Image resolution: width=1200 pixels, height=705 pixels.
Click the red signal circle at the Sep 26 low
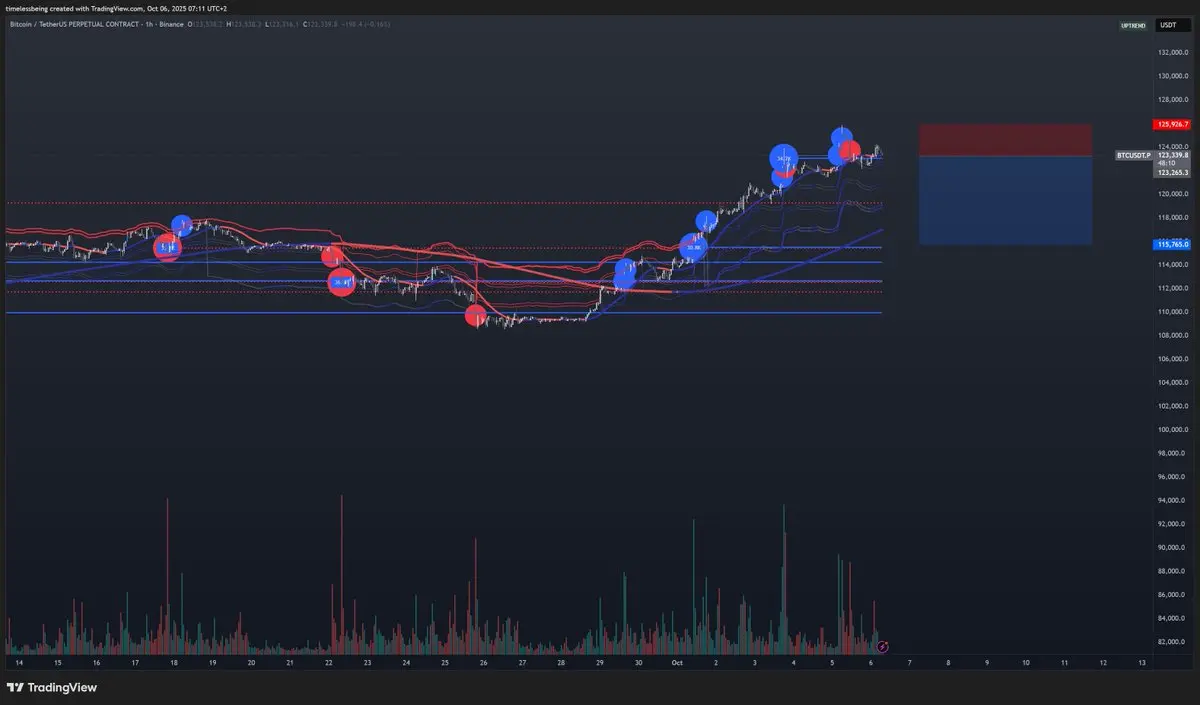[x=477, y=316]
